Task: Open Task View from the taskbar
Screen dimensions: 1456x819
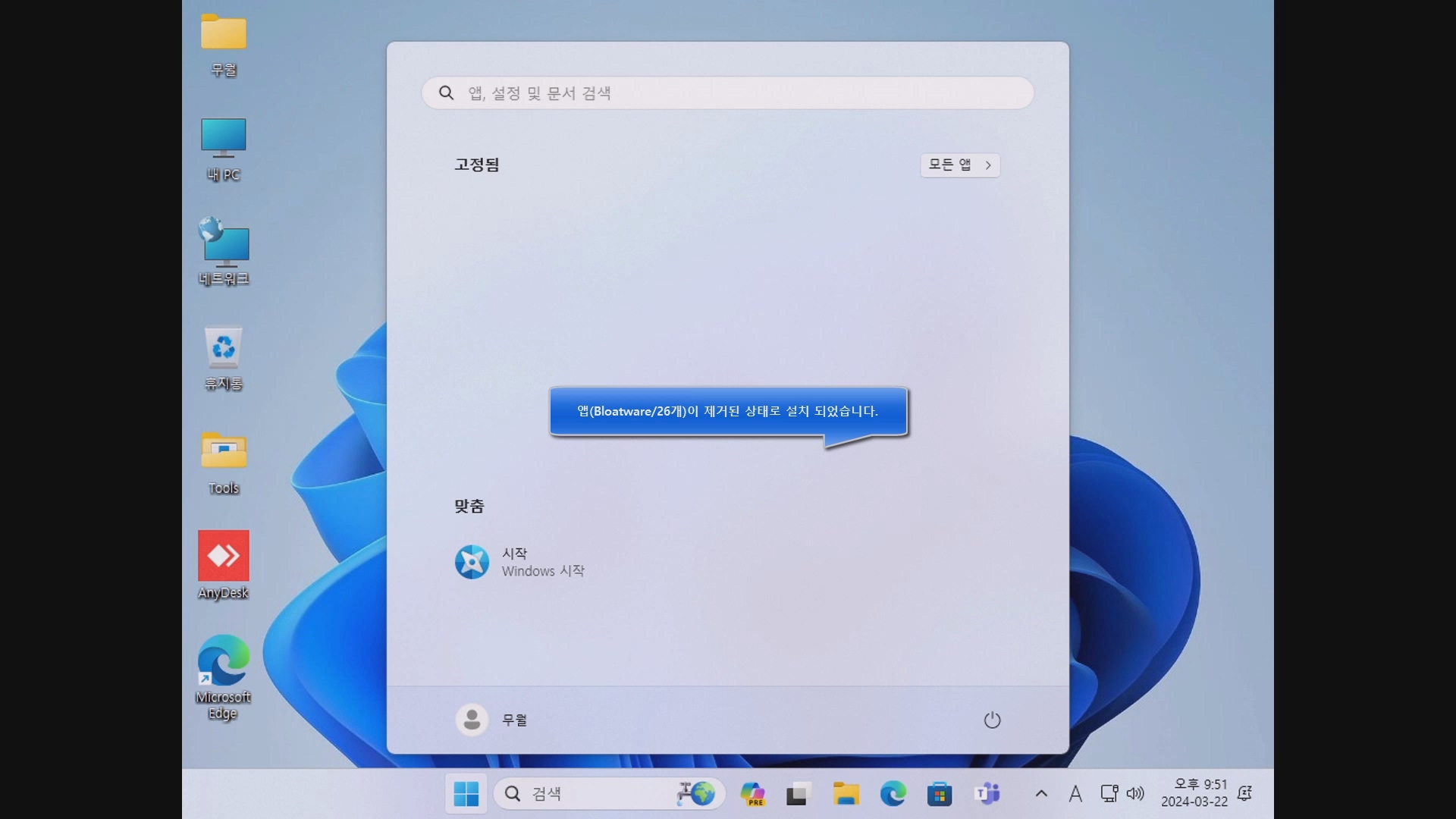Action: tap(799, 794)
